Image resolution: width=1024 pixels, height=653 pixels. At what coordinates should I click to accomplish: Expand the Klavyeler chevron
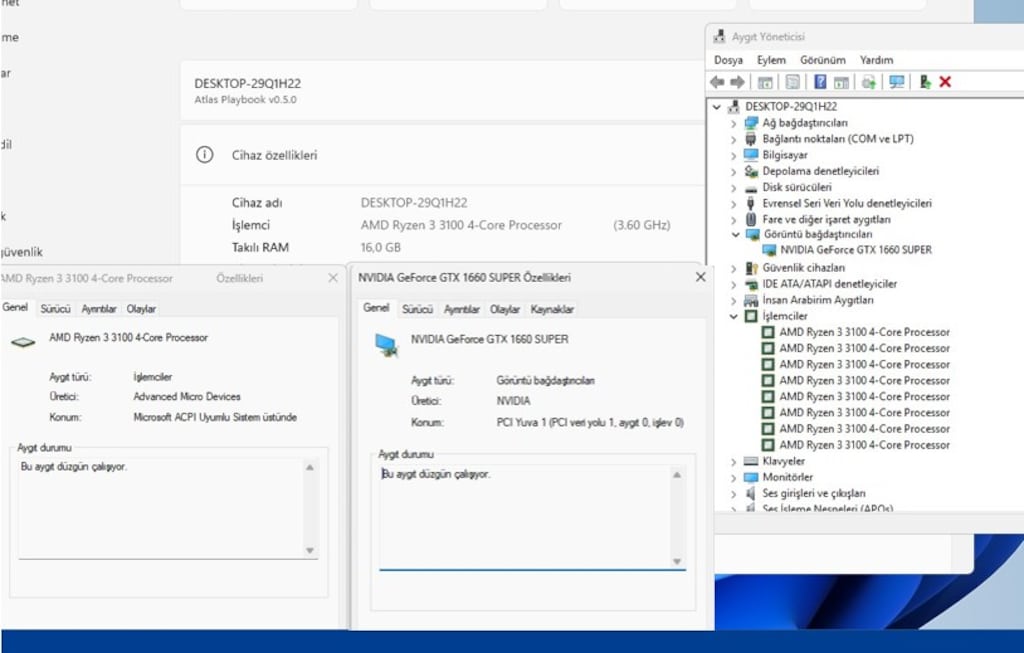click(x=733, y=461)
